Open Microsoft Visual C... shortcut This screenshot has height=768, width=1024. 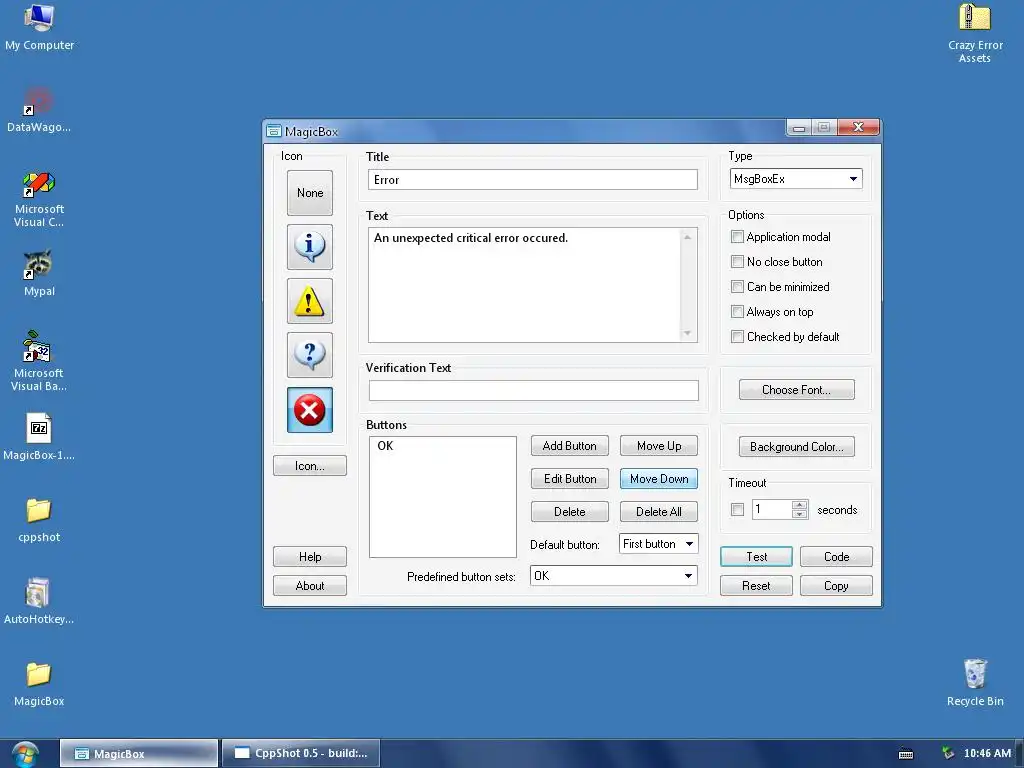coord(39,199)
